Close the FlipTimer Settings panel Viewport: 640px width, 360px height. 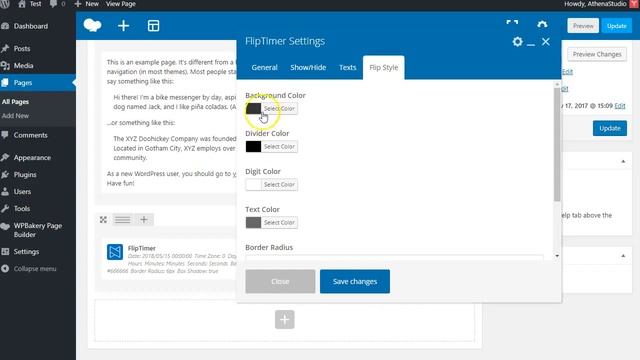pyautogui.click(x=546, y=42)
